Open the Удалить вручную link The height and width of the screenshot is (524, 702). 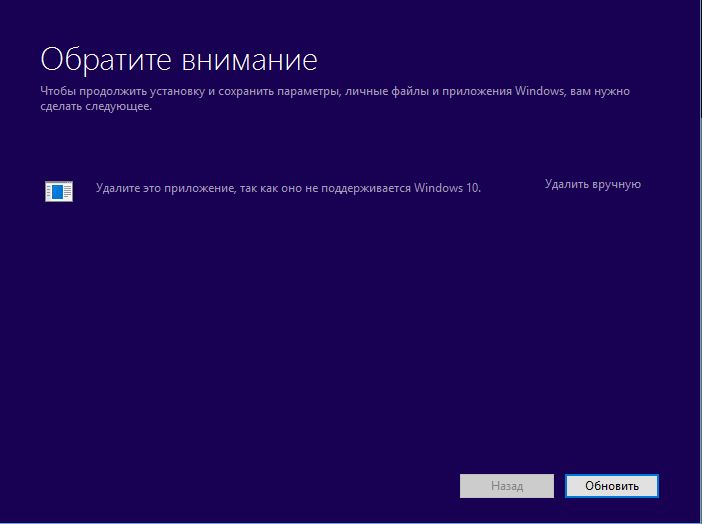593,185
